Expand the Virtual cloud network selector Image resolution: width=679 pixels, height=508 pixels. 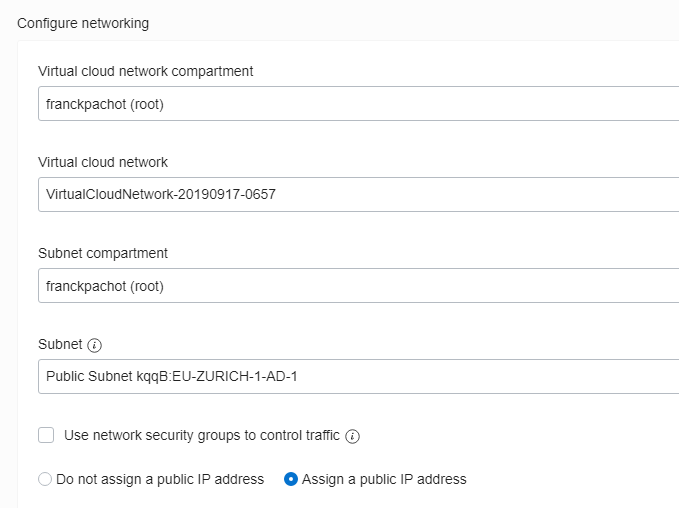point(359,194)
